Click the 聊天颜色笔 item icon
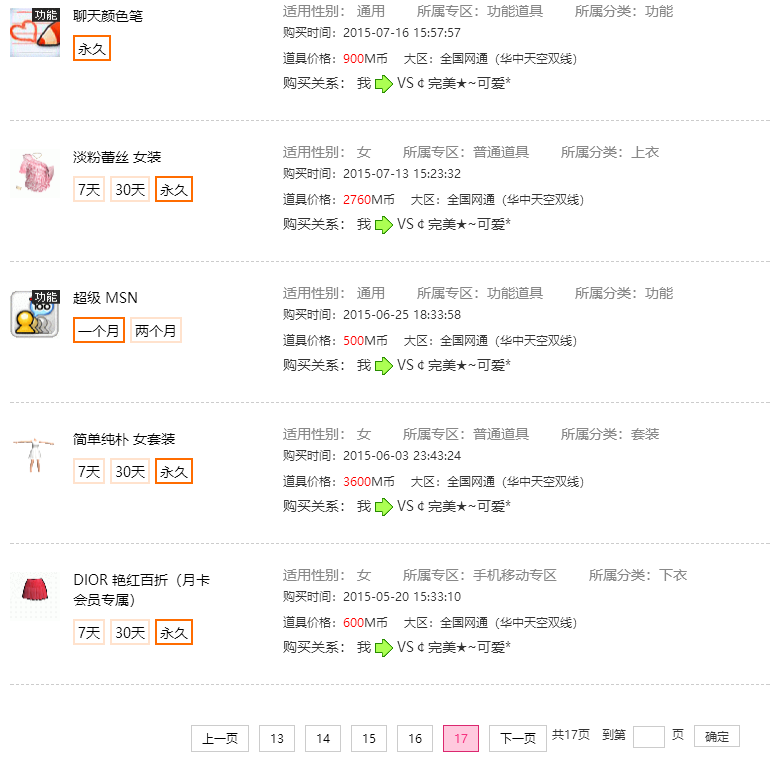The height and width of the screenshot is (759, 773). pos(35,33)
